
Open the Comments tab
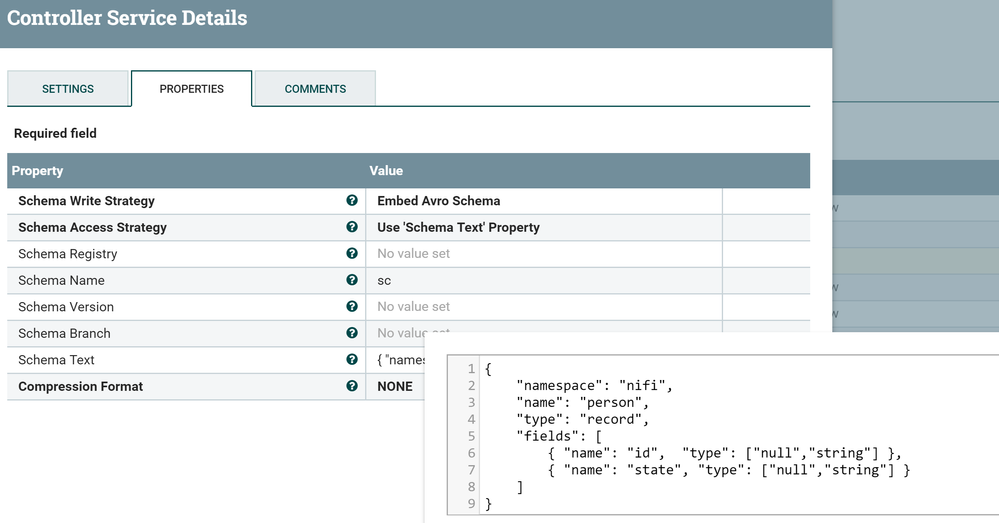tap(315, 89)
